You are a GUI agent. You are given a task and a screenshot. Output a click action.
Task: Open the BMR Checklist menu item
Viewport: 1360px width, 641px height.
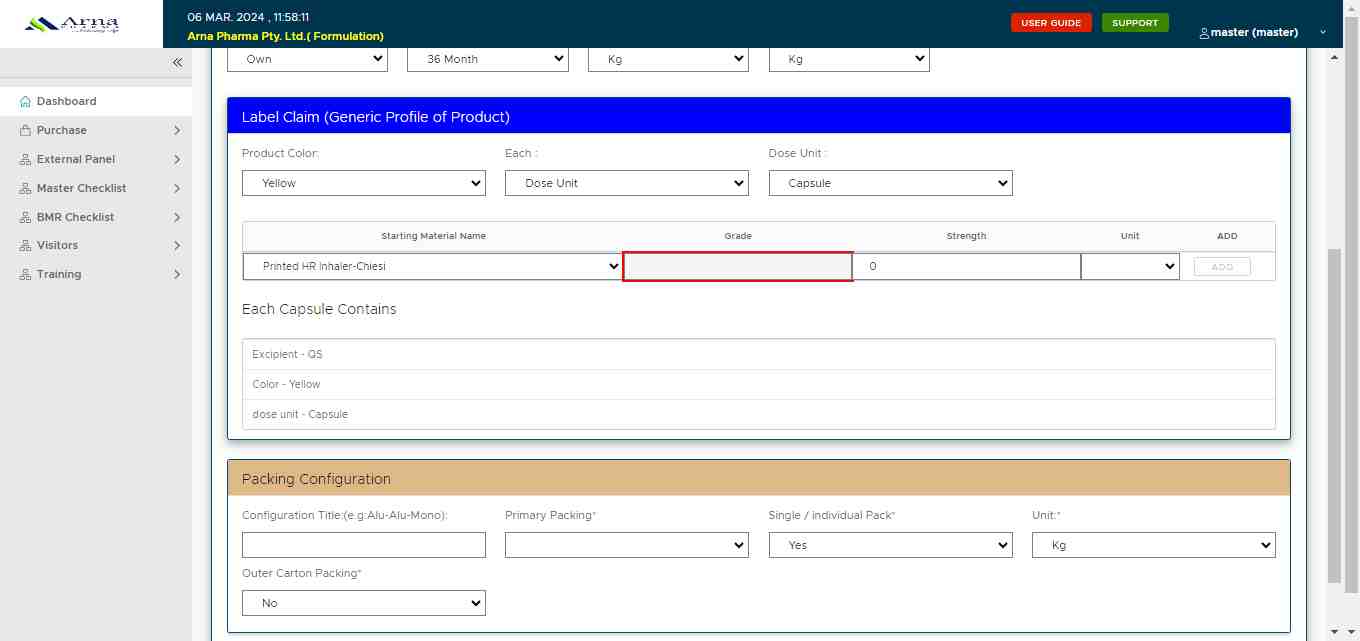point(75,217)
